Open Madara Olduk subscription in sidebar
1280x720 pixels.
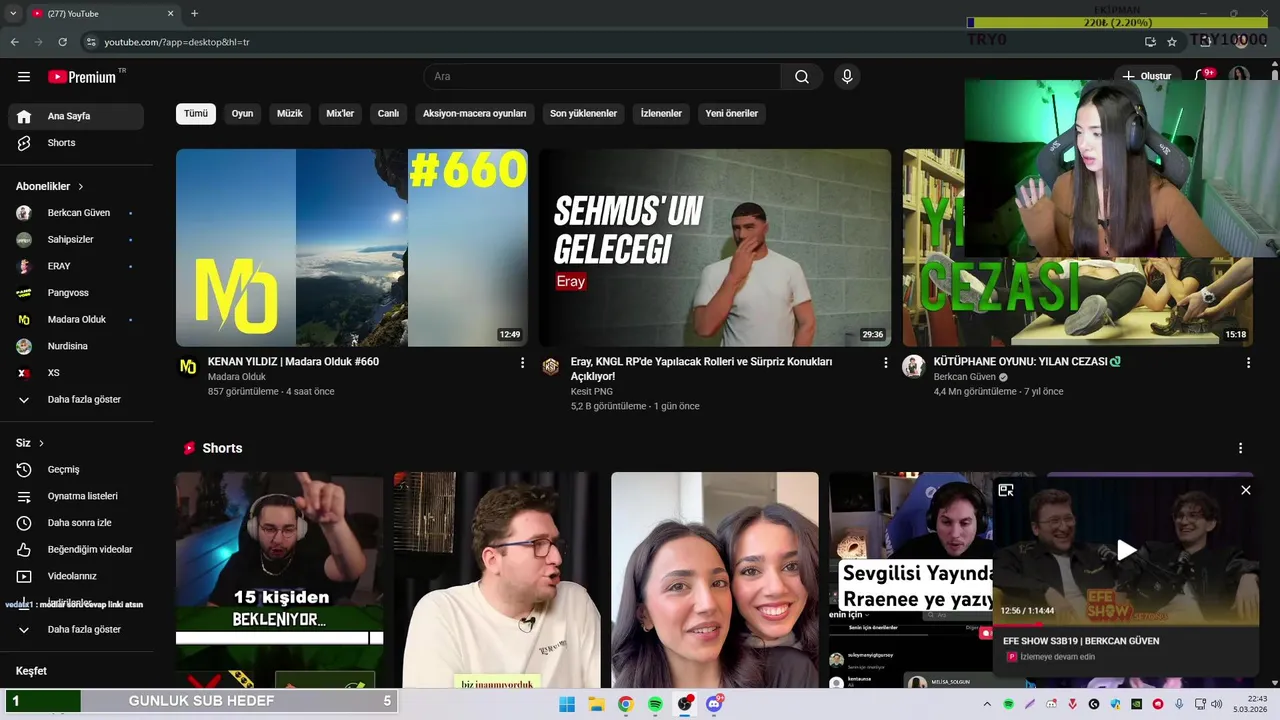(x=76, y=320)
